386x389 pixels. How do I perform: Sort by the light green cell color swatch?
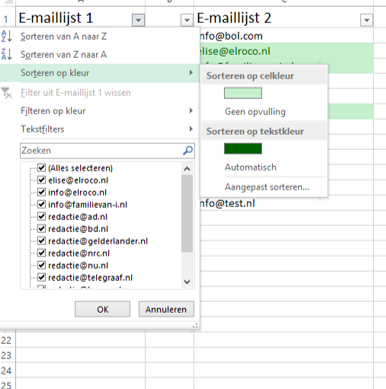pyautogui.click(x=243, y=93)
